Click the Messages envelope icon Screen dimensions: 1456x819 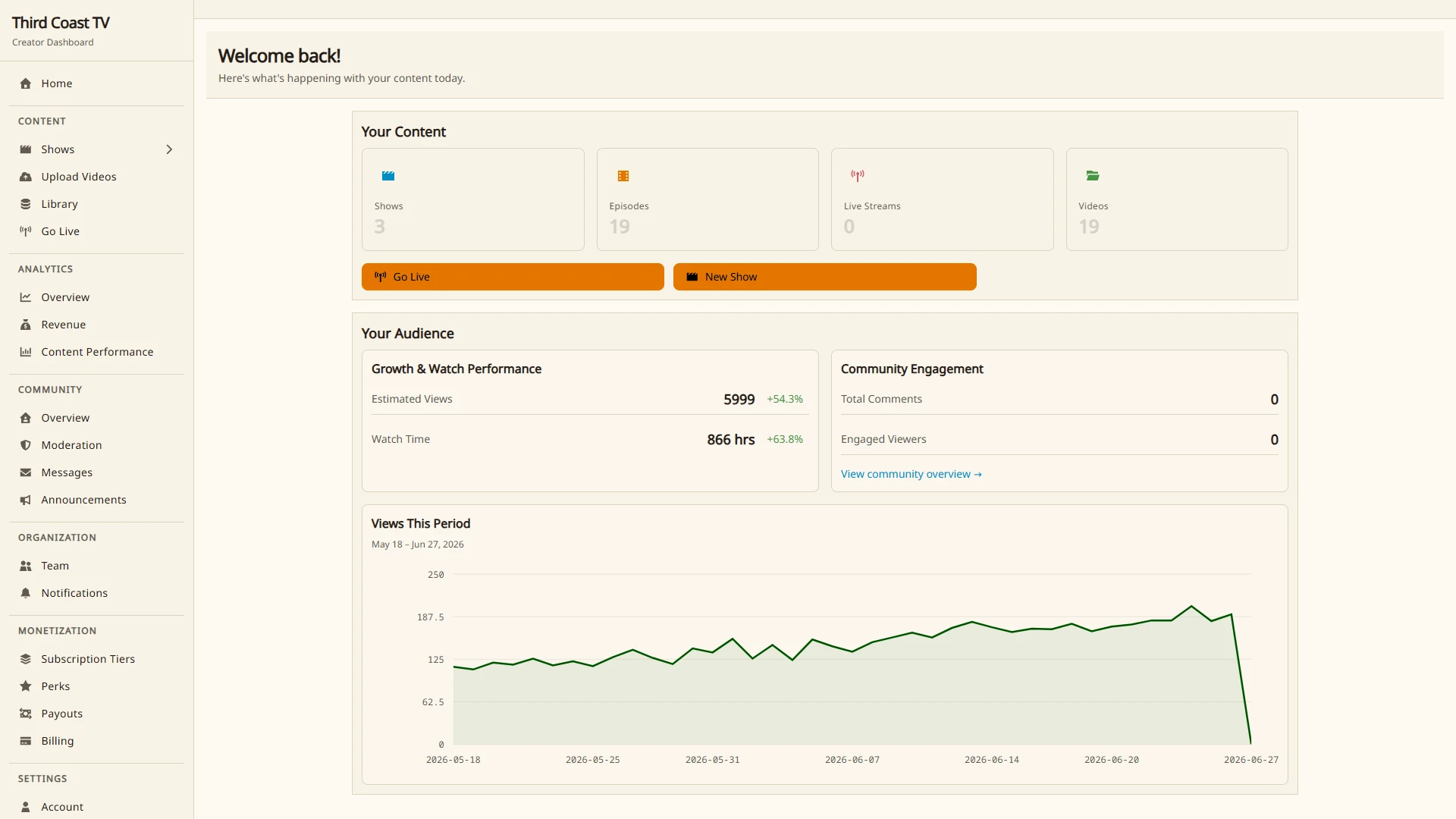[26, 472]
